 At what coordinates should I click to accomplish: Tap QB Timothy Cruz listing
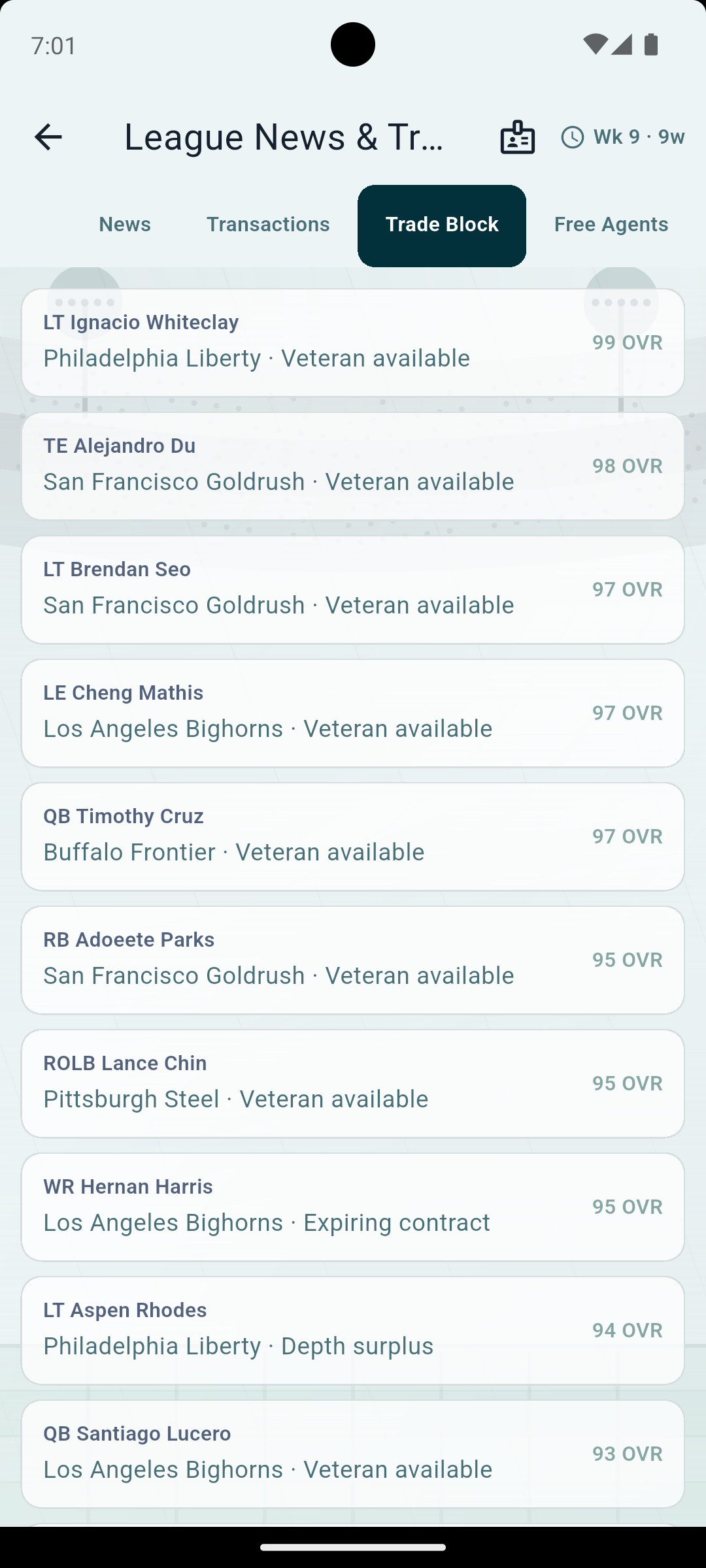tap(353, 836)
